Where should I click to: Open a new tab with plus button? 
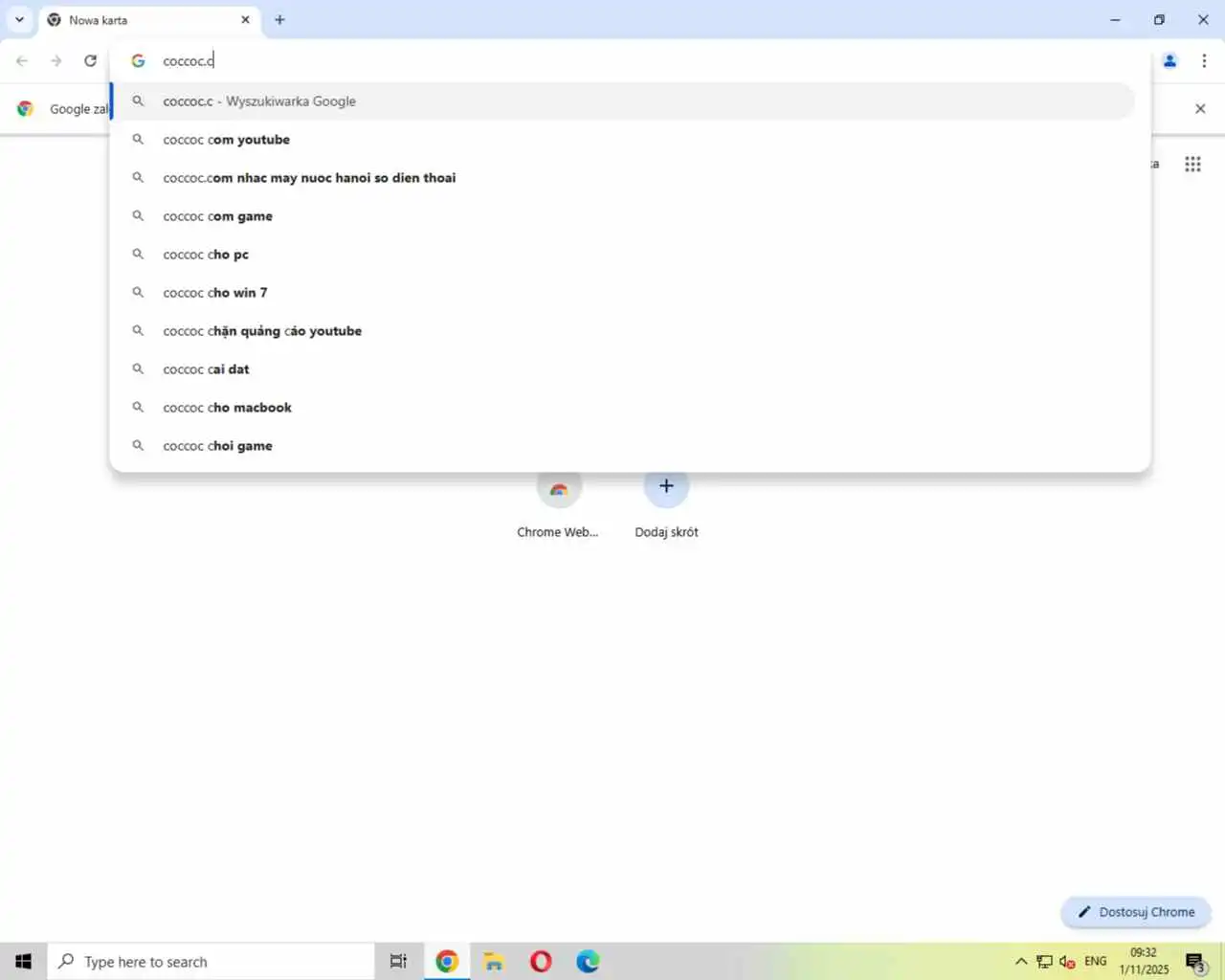pos(279,19)
